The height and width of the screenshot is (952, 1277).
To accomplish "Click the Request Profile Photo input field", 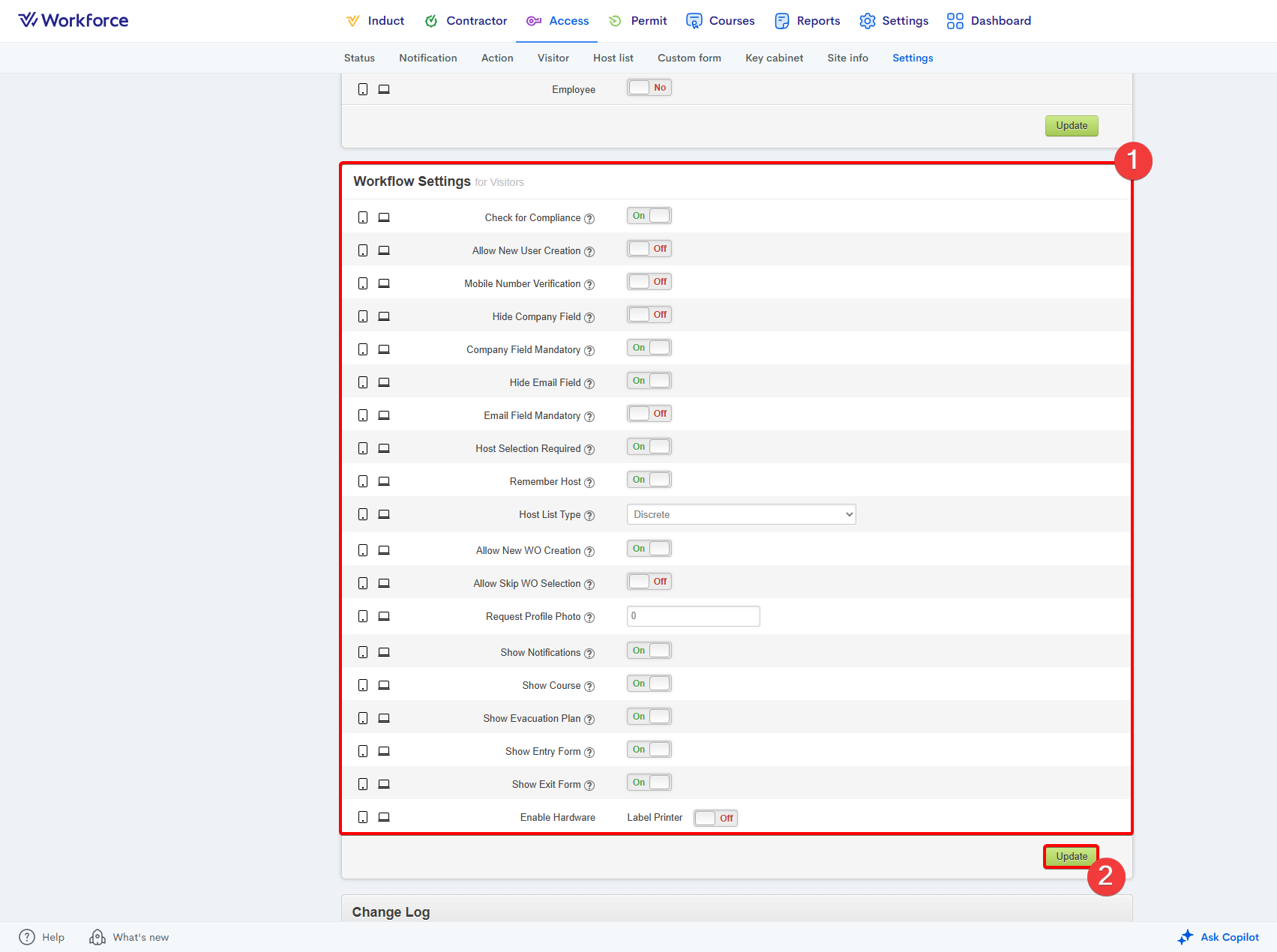I will click(693, 616).
